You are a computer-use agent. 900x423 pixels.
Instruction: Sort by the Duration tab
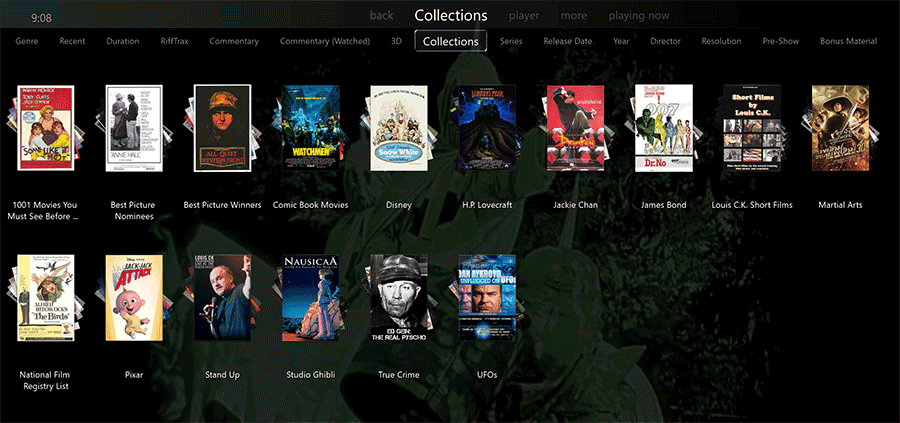coord(123,41)
